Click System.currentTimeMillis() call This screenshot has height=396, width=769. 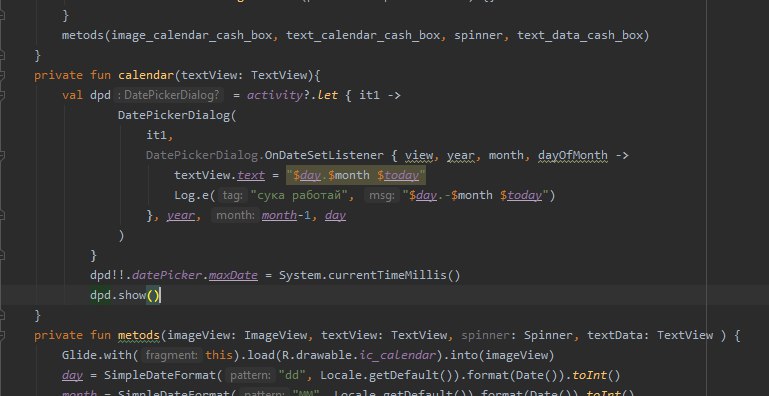[x=370, y=275]
